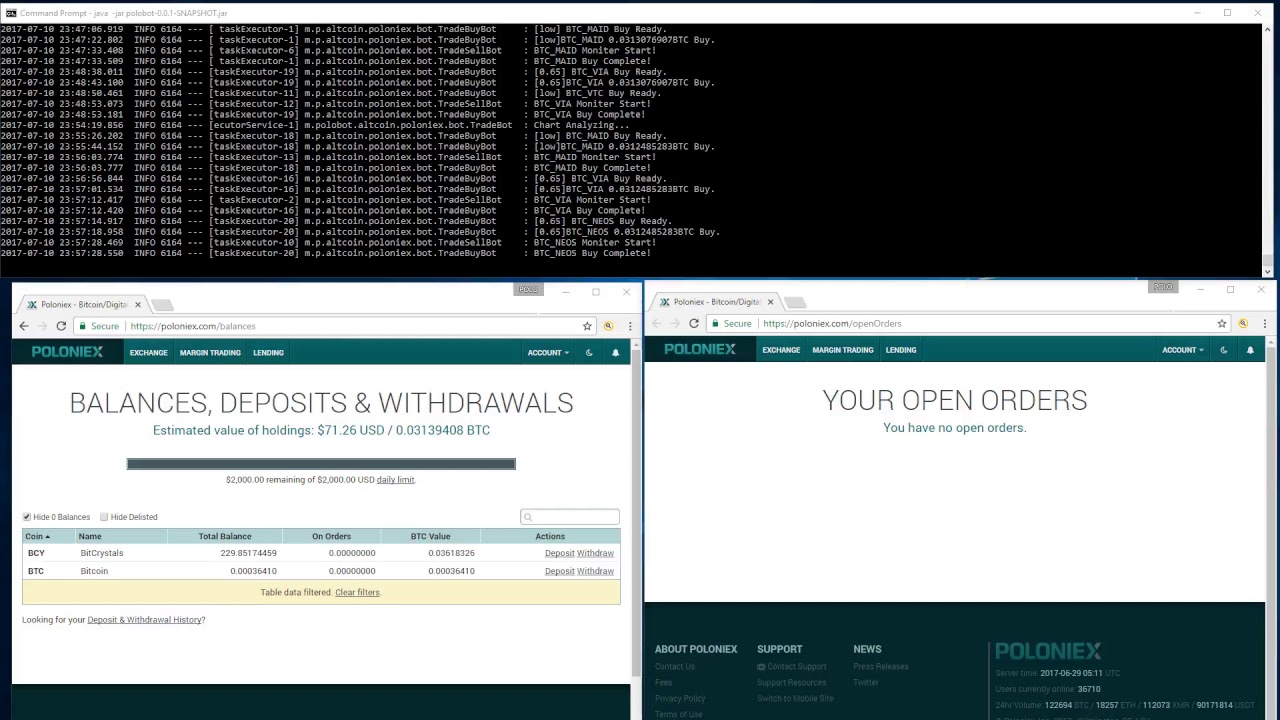
Task: Click Deposit for the BCY BitCrystals row
Action: [x=559, y=553]
